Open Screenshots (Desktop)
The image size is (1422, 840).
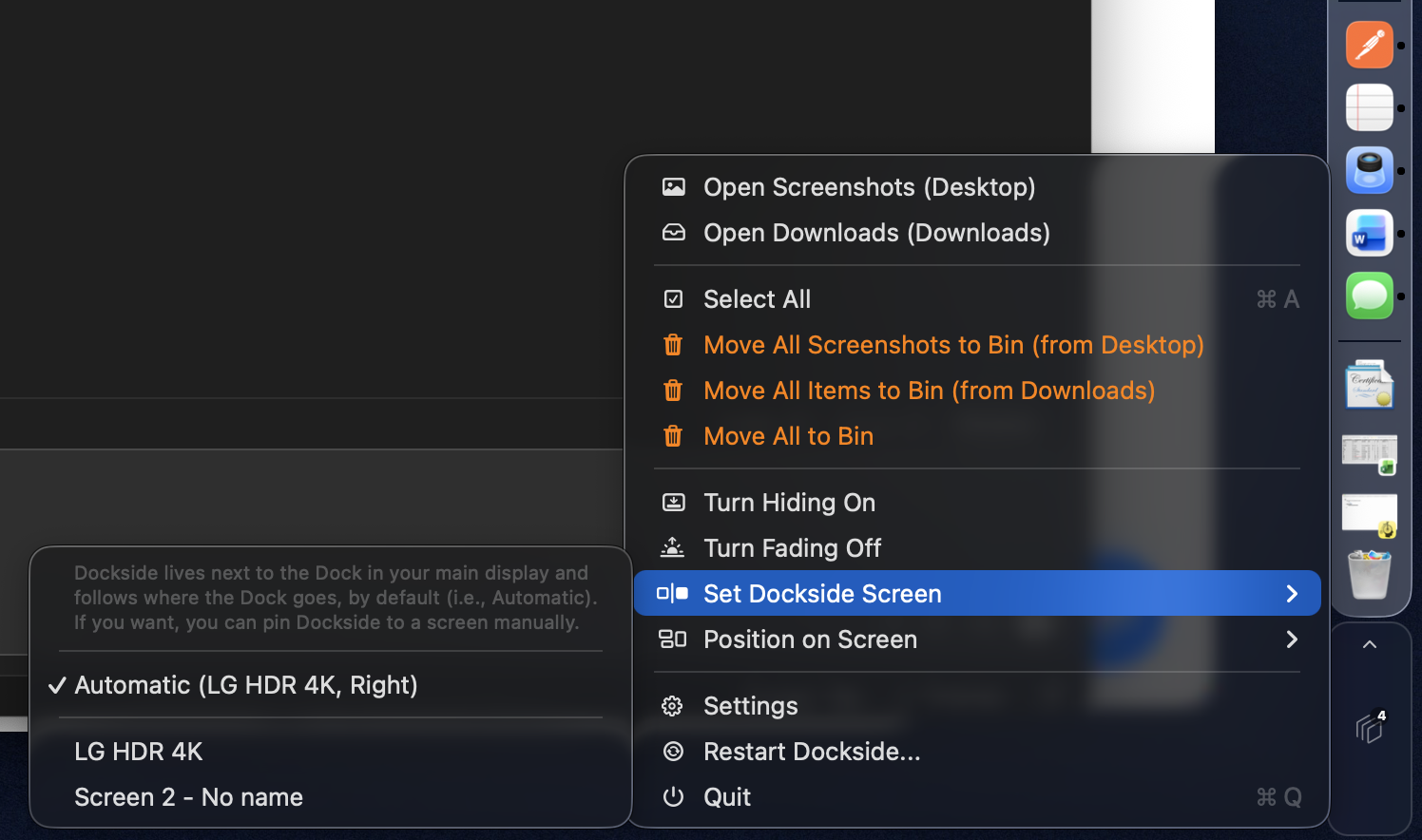(869, 187)
